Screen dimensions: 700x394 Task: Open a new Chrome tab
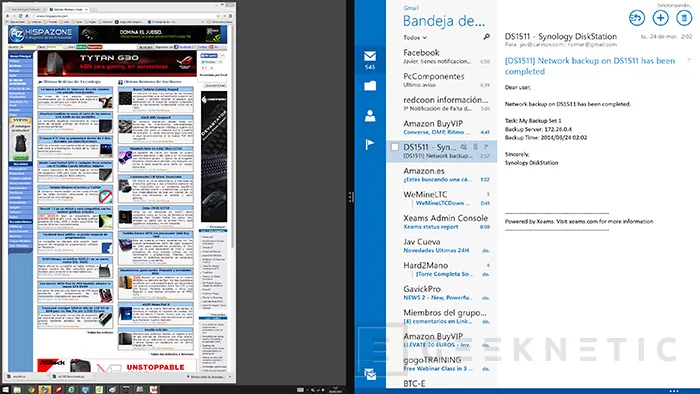click(93, 9)
